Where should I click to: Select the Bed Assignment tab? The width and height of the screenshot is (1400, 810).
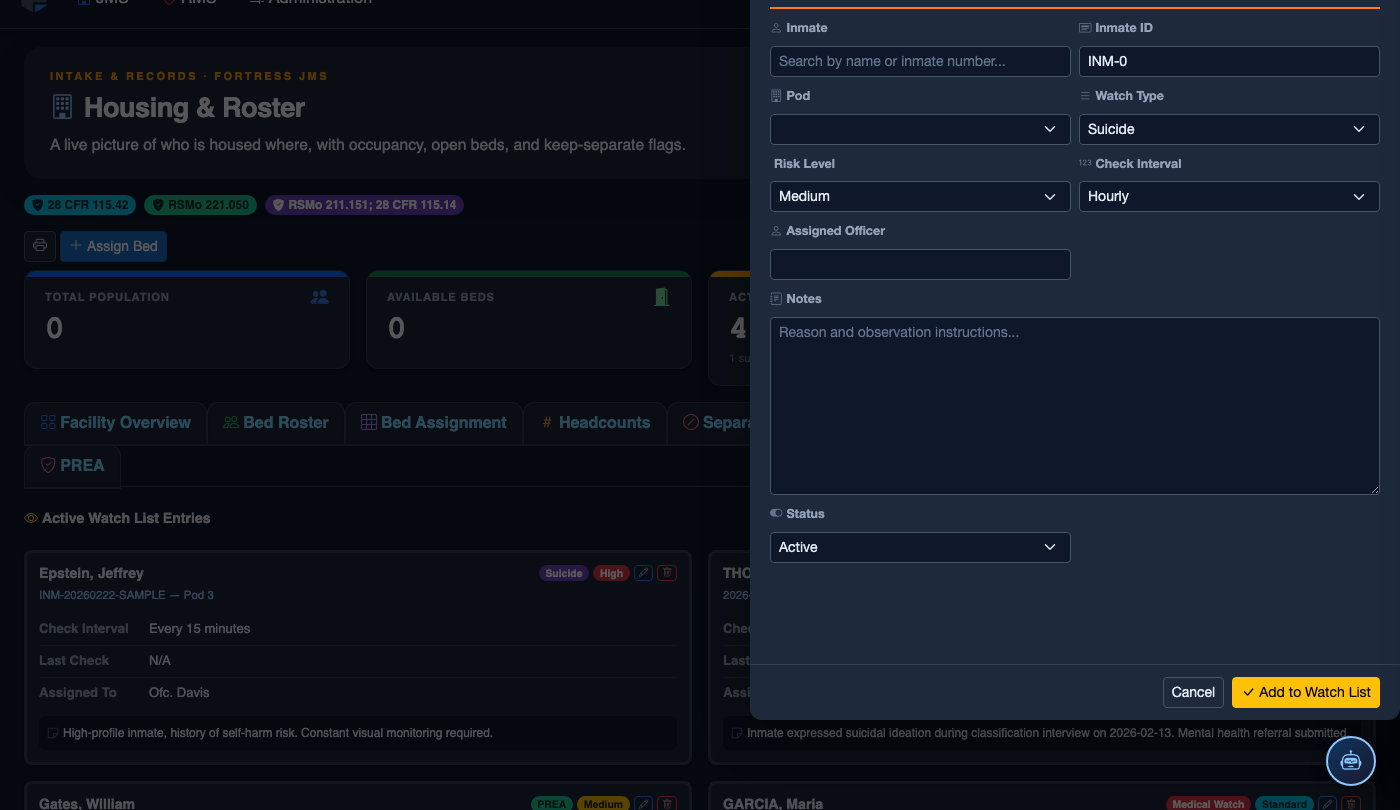click(434, 423)
